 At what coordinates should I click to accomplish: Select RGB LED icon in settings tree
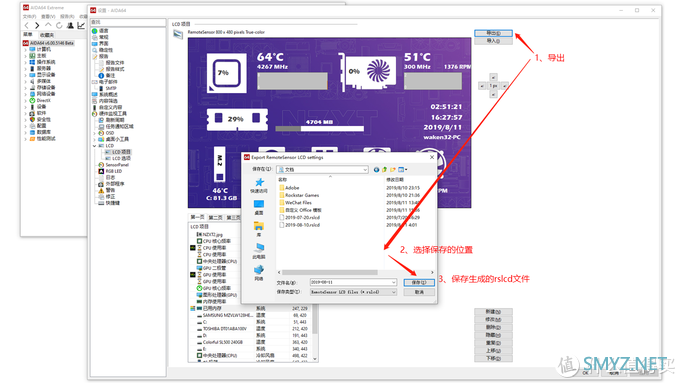[101, 171]
